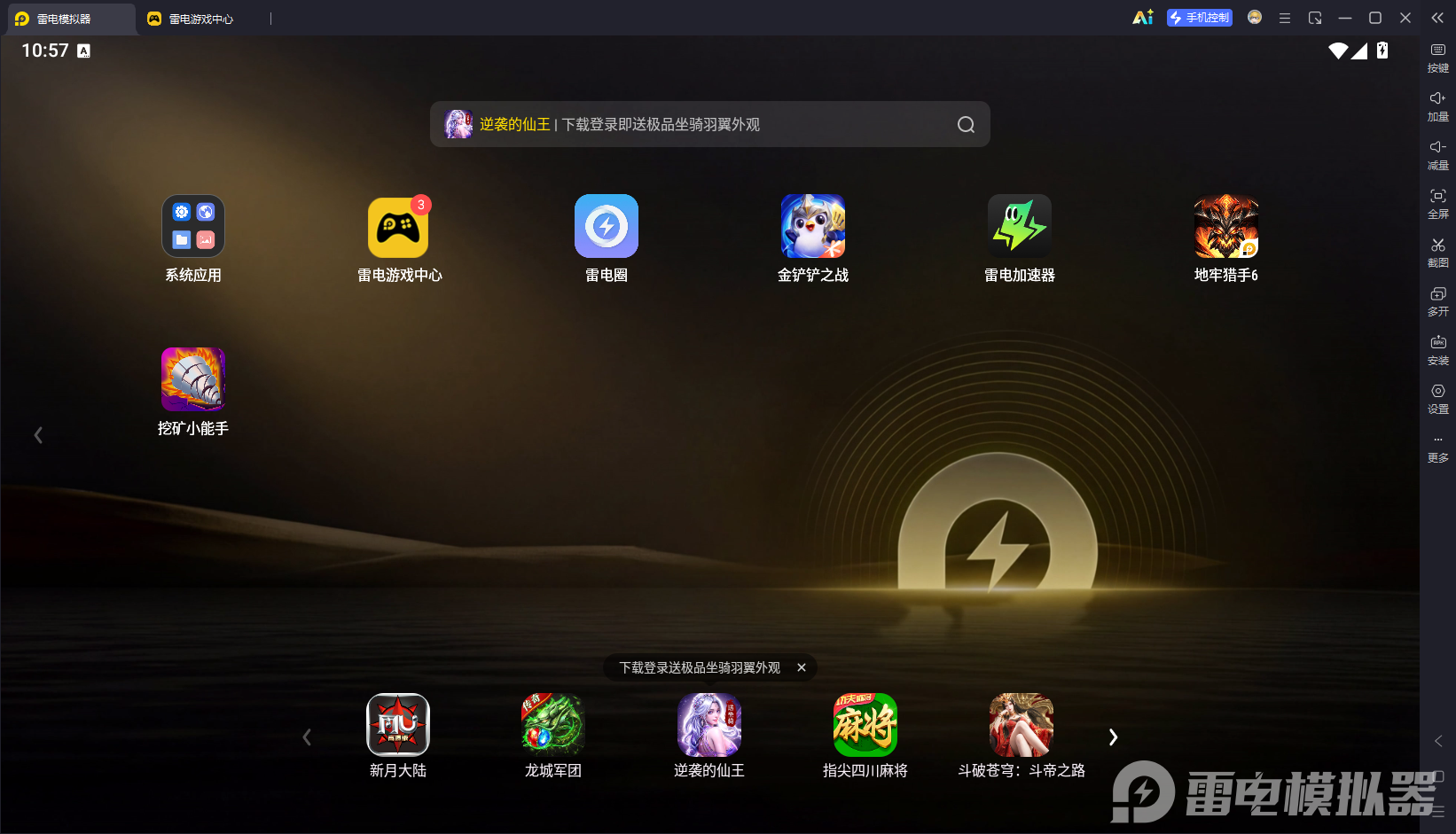1456x834 pixels.
Task: Open 雷电加速器 app
Action: point(1020,227)
